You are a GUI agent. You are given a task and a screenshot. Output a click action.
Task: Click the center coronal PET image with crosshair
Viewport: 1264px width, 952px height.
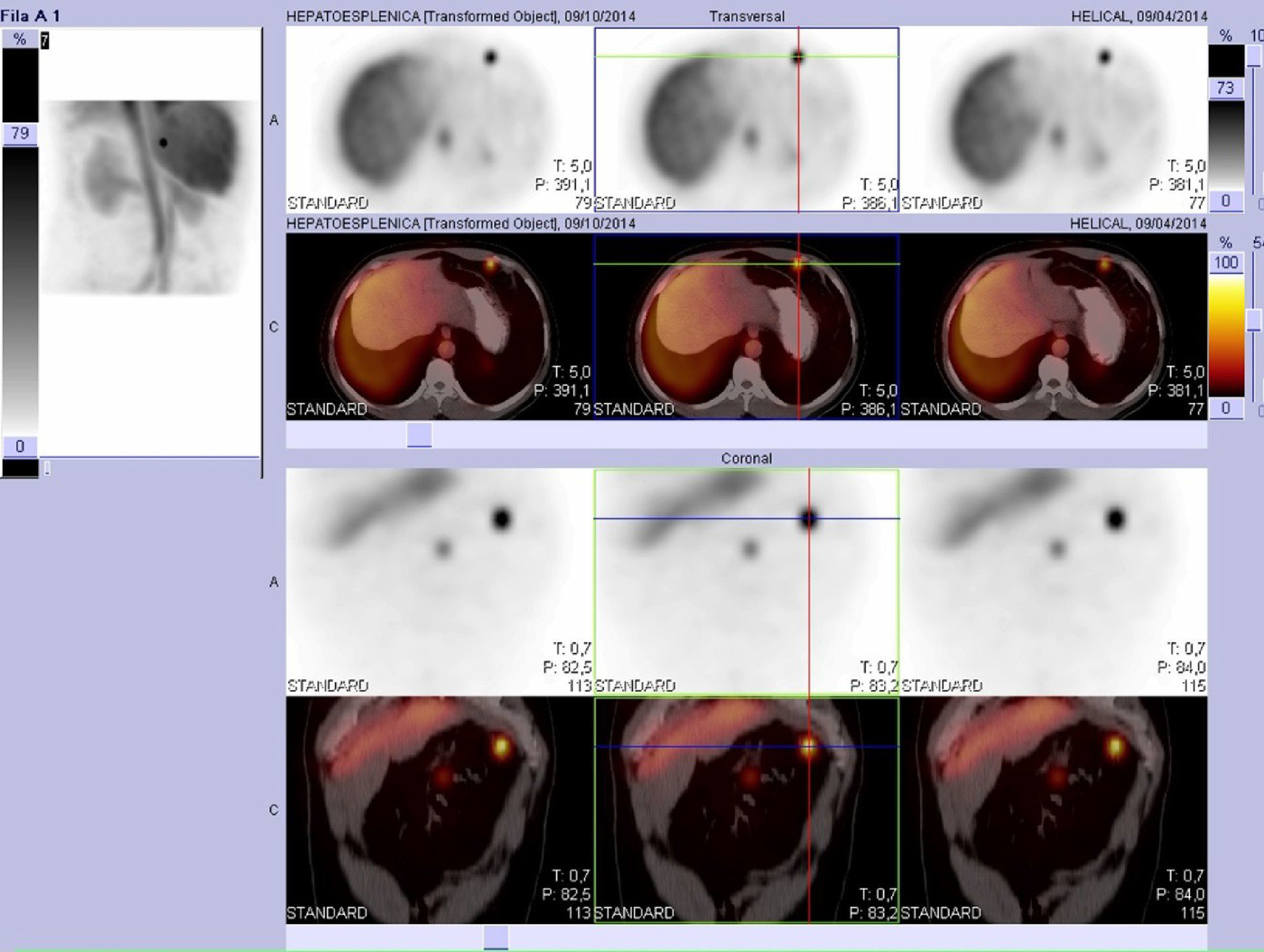point(746,582)
